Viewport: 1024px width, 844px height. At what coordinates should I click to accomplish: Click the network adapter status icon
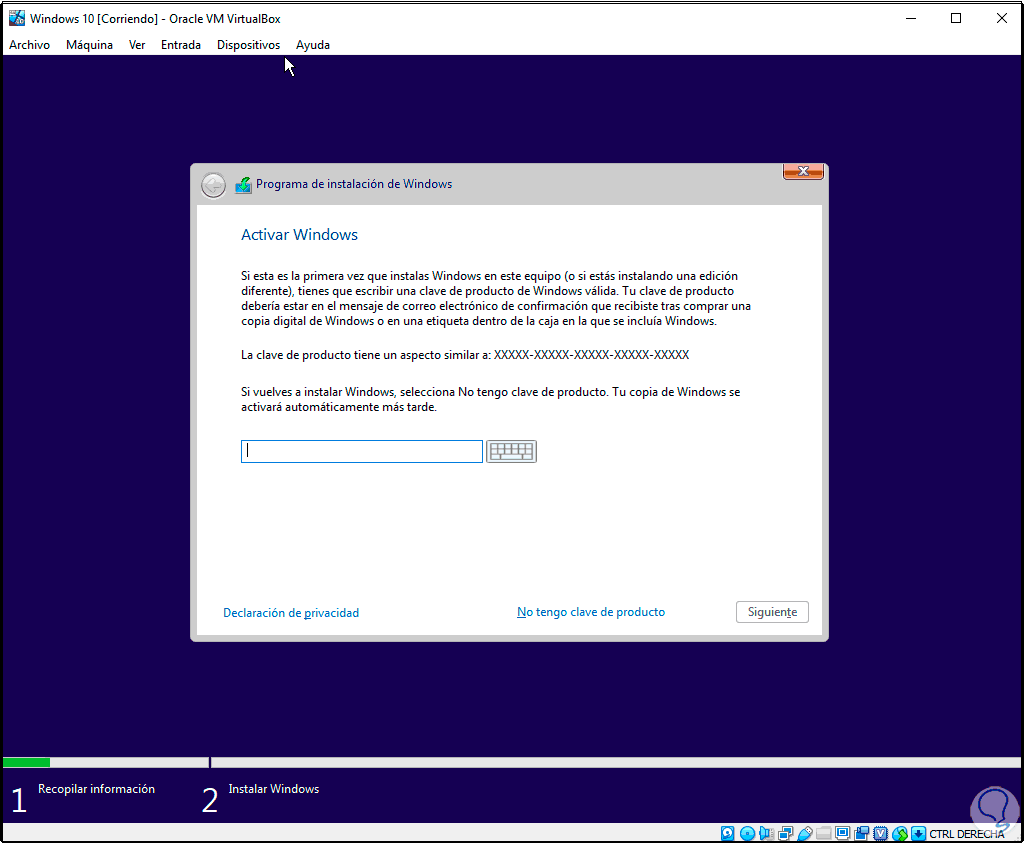pyautogui.click(x=786, y=834)
